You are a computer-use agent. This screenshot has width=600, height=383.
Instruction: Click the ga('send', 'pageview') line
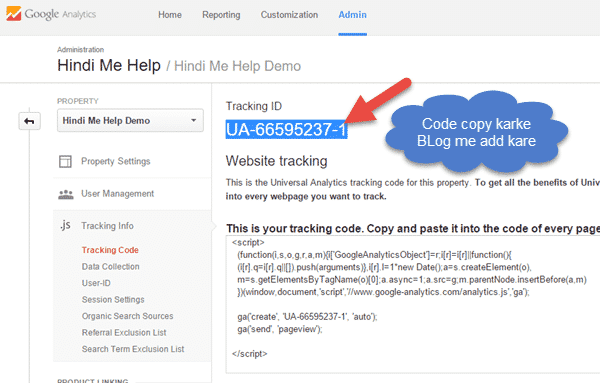click(280, 329)
